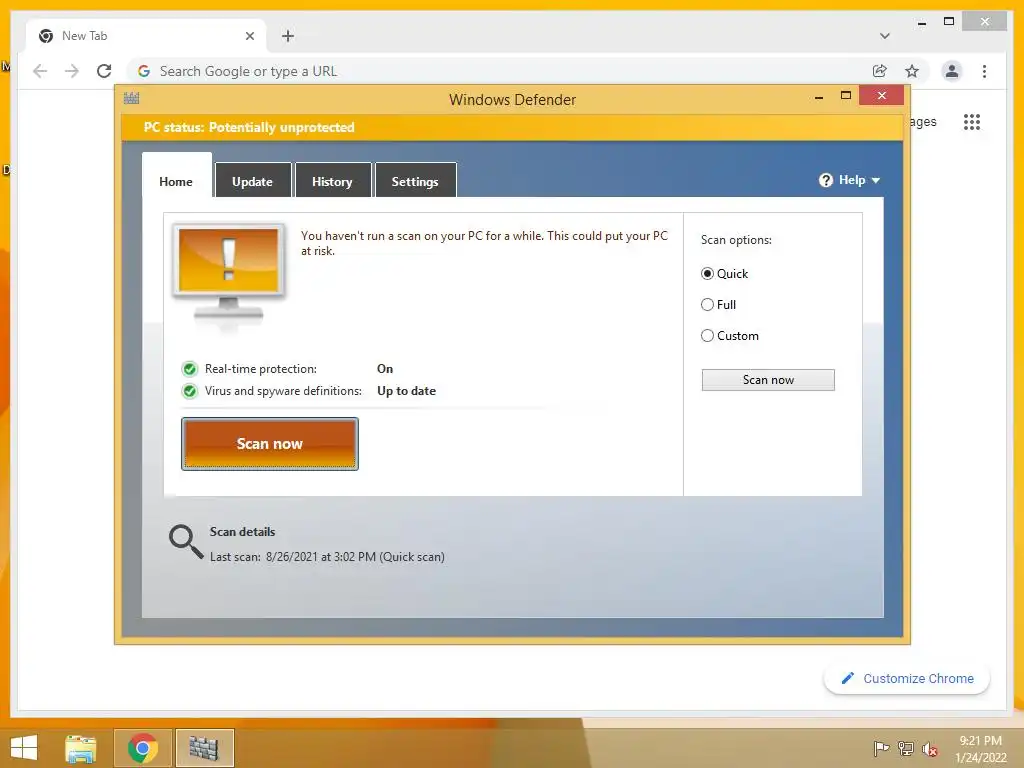
Task: Open the Google apps grid icon
Action: [972, 121]
